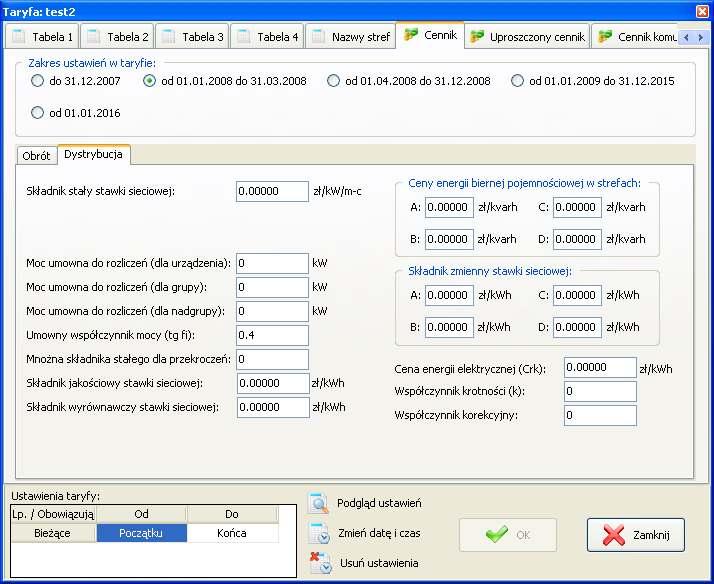The width and height of the screenshot is (714, 584).
Task: Select the Bieżące row cell
Action: pyautogui.click(x=53, y=533)
